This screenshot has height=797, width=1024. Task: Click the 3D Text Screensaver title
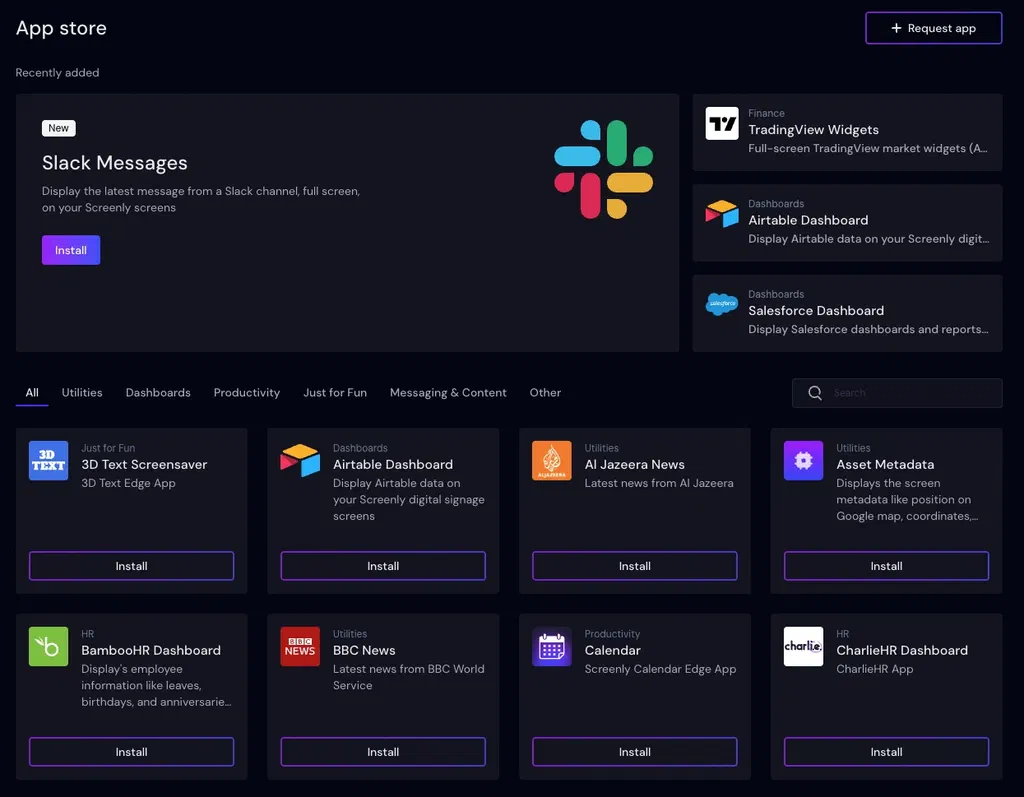tap(144, 464)
